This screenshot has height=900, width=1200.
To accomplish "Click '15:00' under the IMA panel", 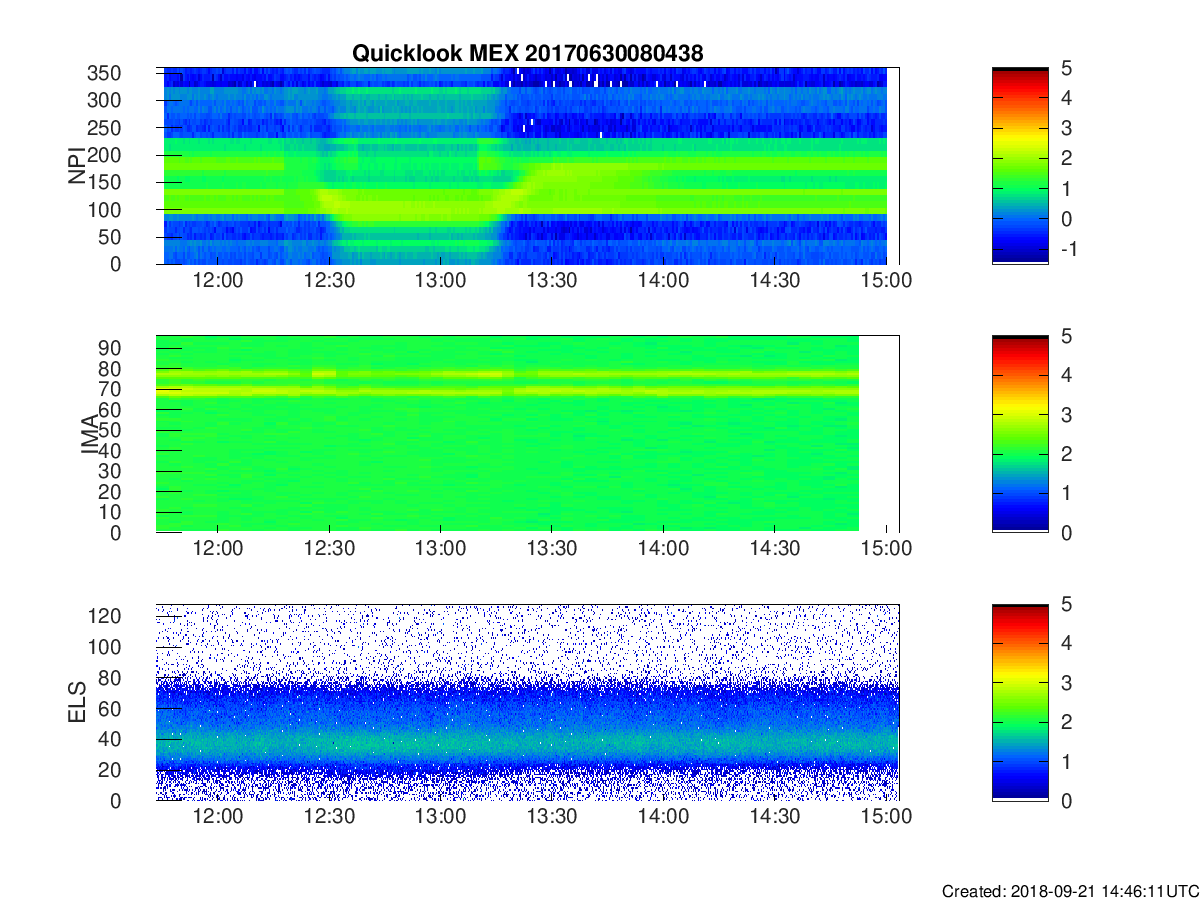I will [x=886, y=550].
